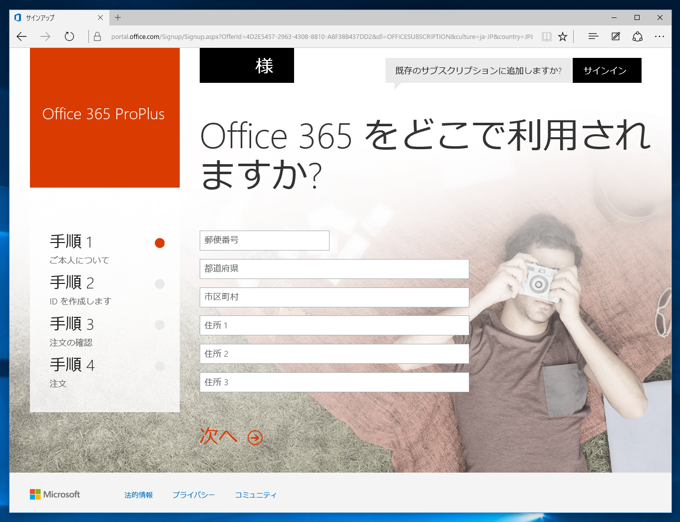
Task: Click the Office 365 ProPlus orange tile
Action: [x=105, y=117]
